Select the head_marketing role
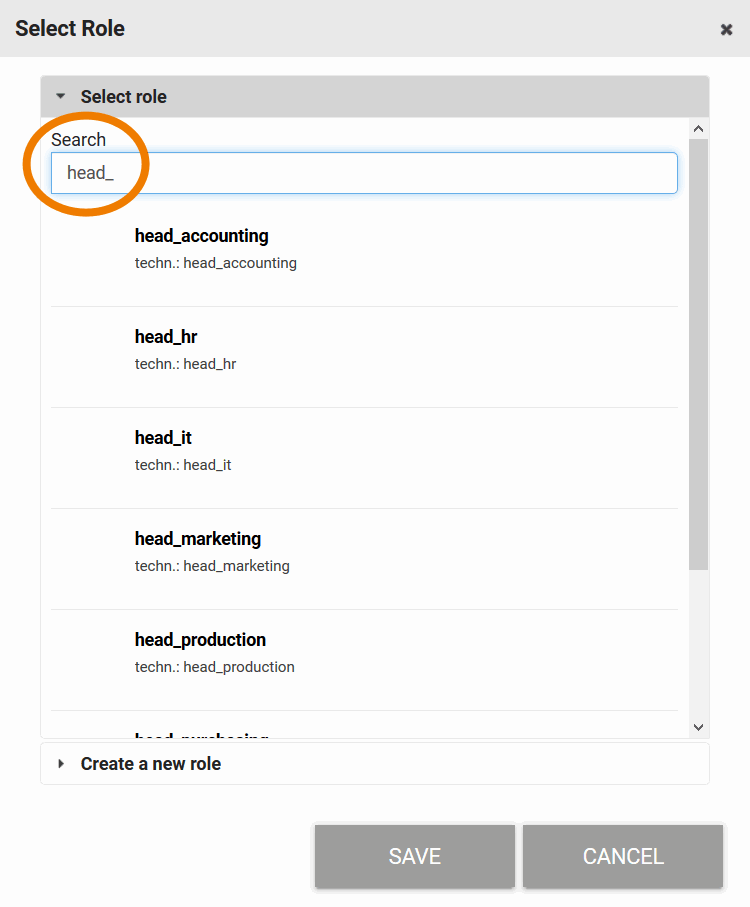The width and height of the screenshot is (750, 907). point(198,539)
